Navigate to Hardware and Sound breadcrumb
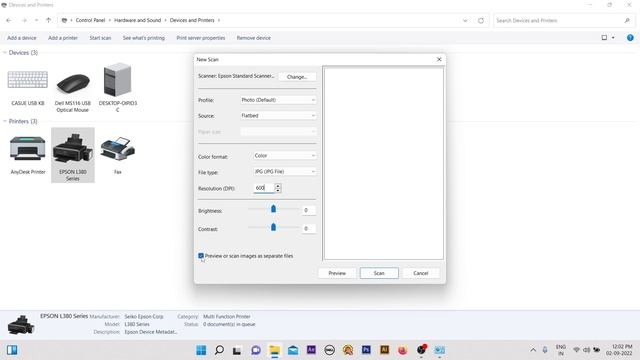 click(138, 20)
